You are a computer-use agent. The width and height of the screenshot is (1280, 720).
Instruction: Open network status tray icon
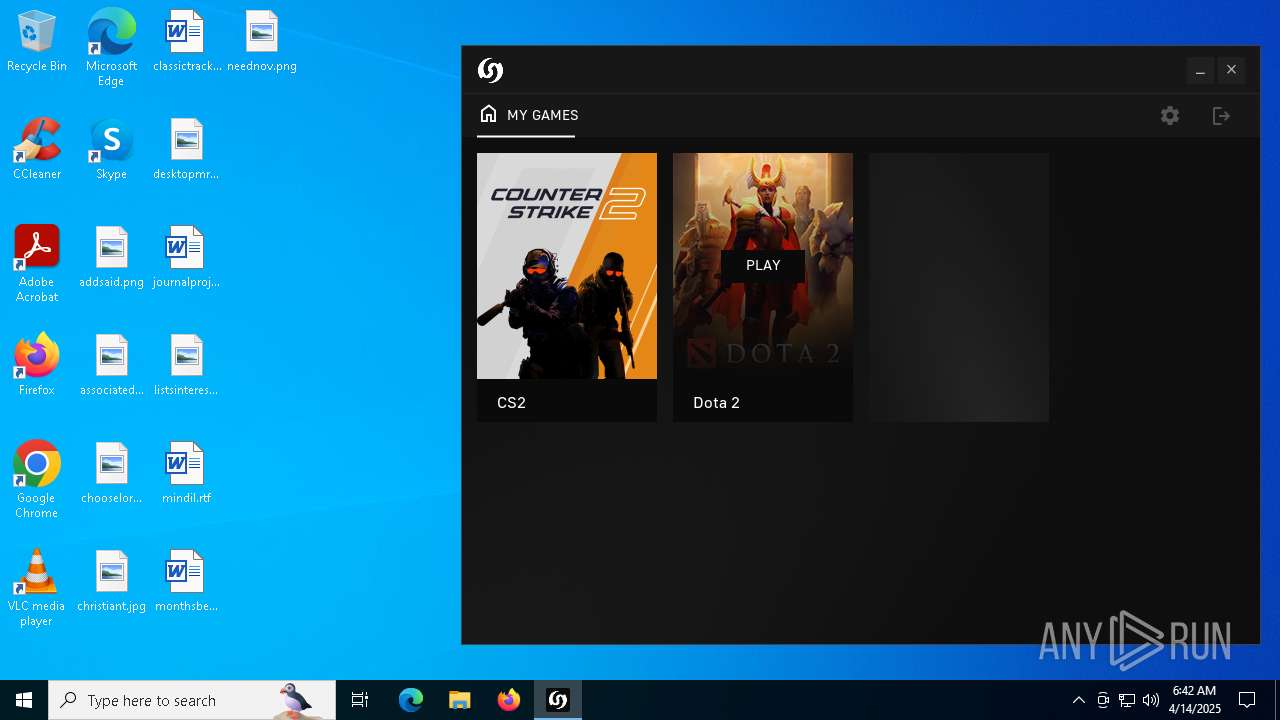coord(1127,700)
